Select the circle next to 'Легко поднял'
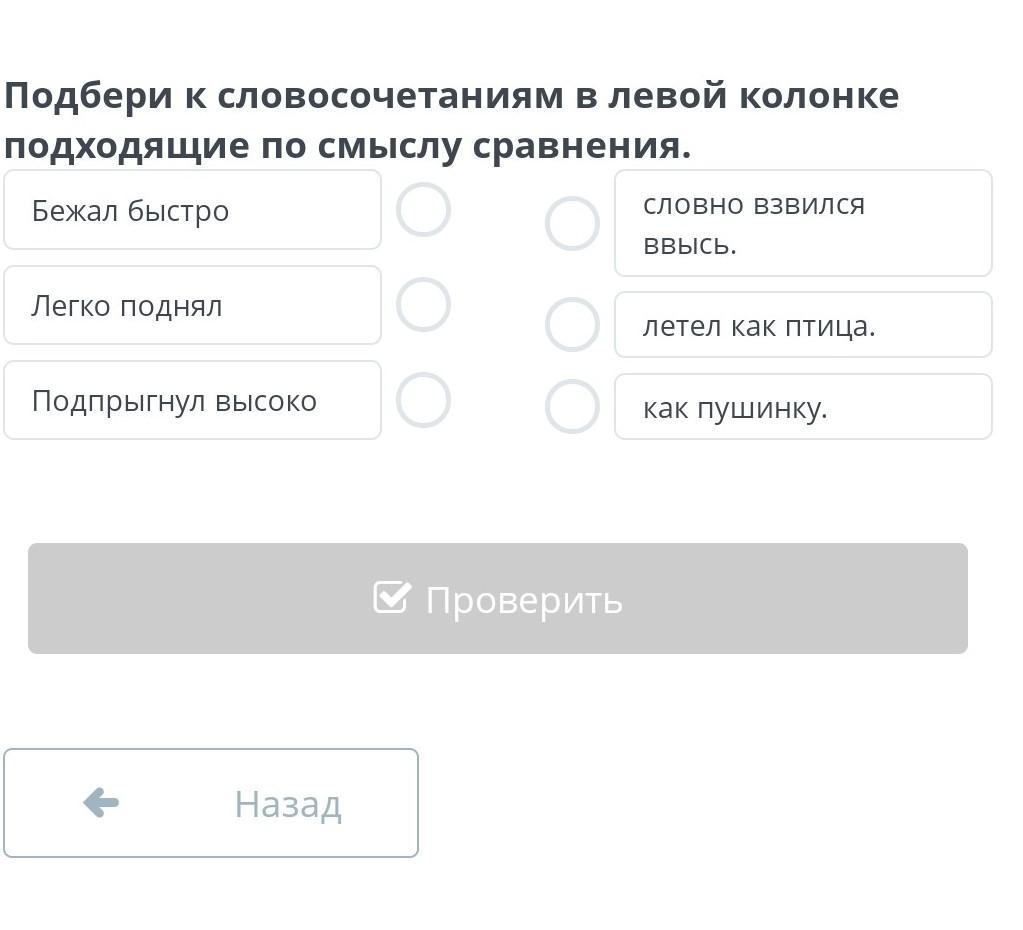Viewport: 1023px width, 930px height. click(423, 305)
